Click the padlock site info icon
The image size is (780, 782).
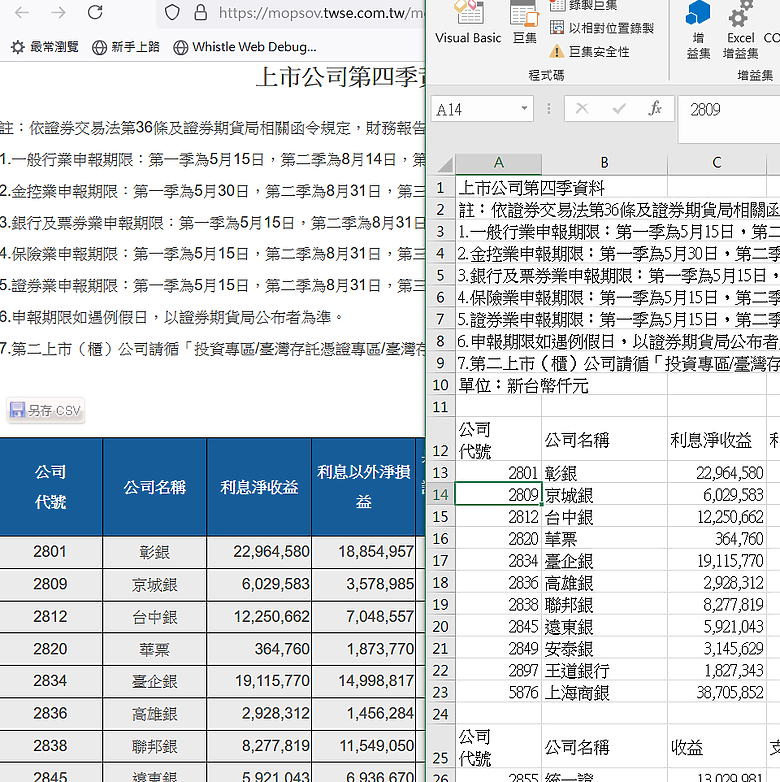(x=200, y=12)
